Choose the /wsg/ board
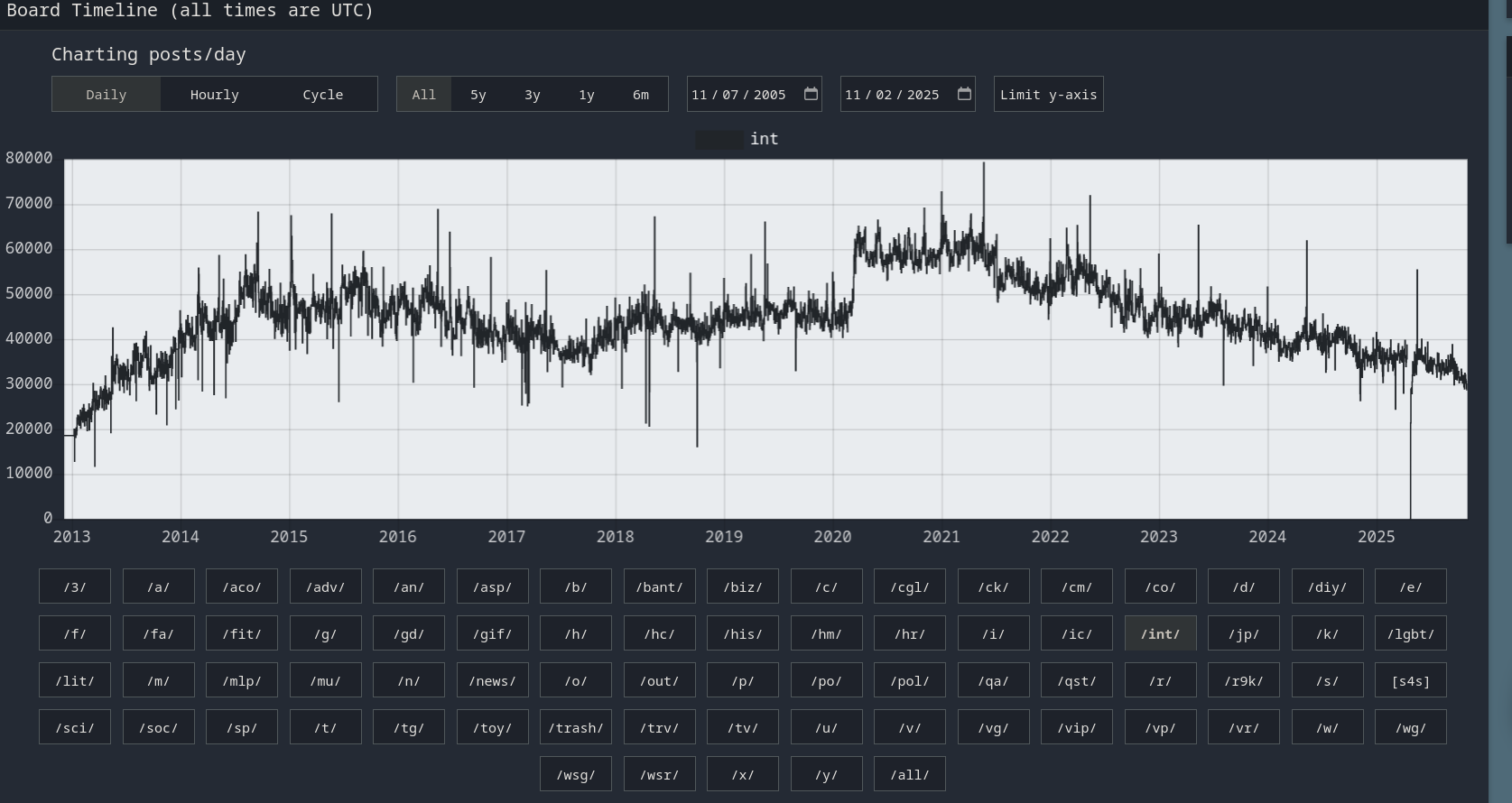The image size is (1512, 803). pyautogui.click(x=576, y=774)
